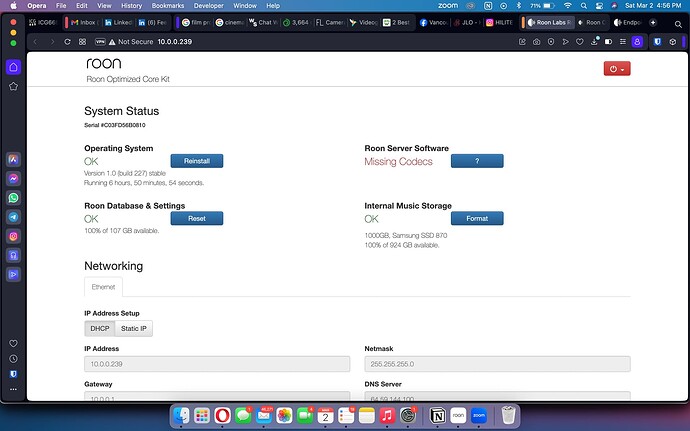Open the purple profile icon in the toolbar
This screenshot has width=690, height=431.
637,42
